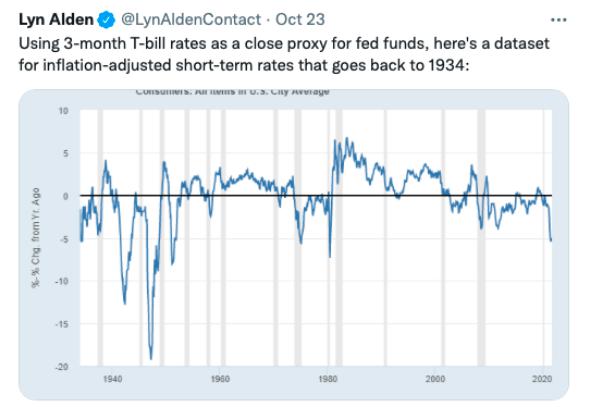
Task: Click the tweet text about T-bill rates
Action: coord(284,54)
